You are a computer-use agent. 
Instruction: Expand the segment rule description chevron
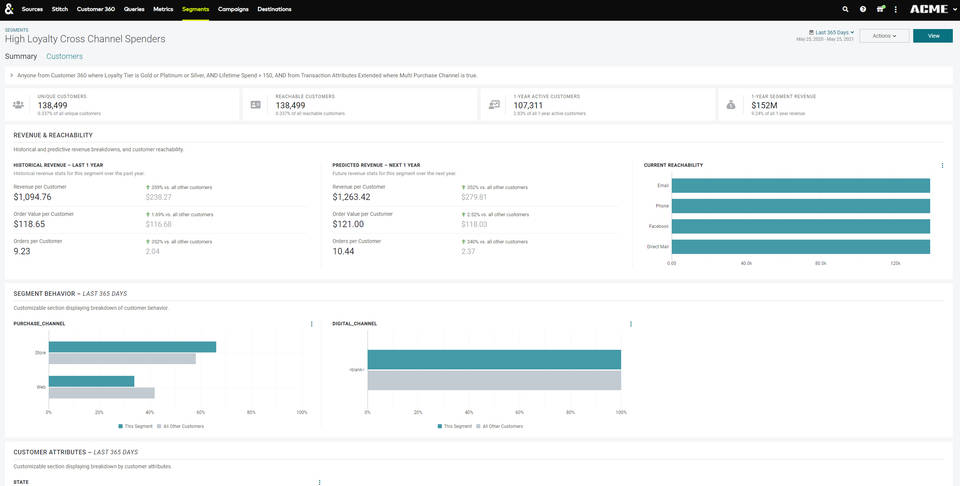coord(11,75)
